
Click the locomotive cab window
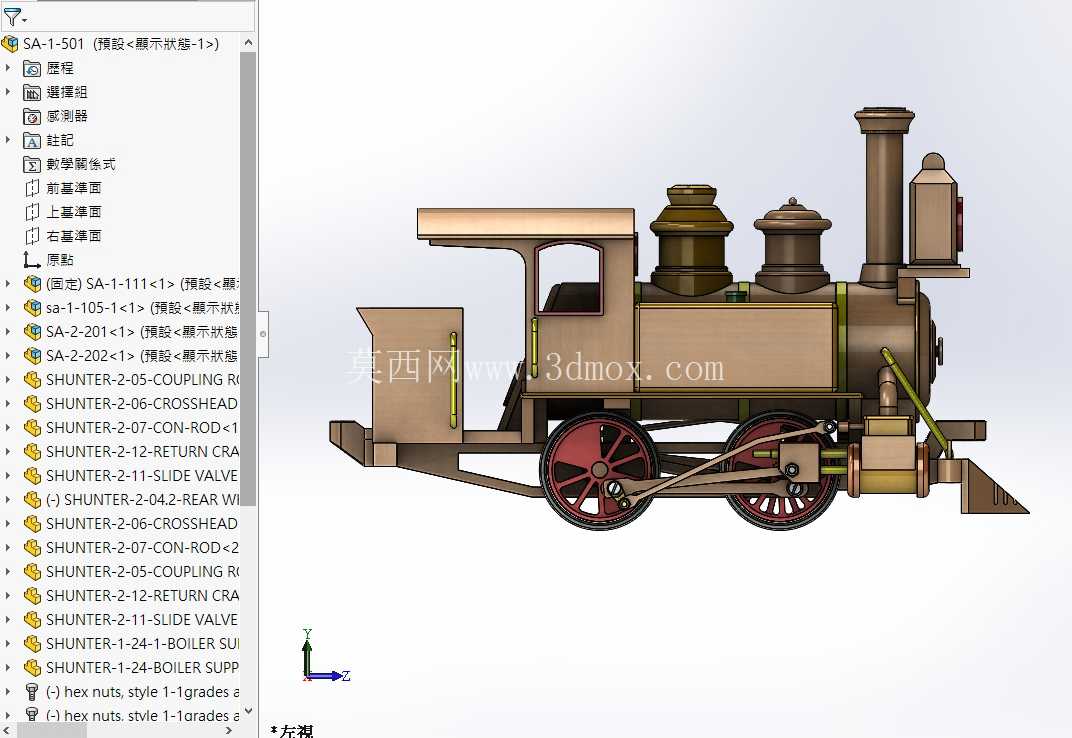[x=569, y=278]
